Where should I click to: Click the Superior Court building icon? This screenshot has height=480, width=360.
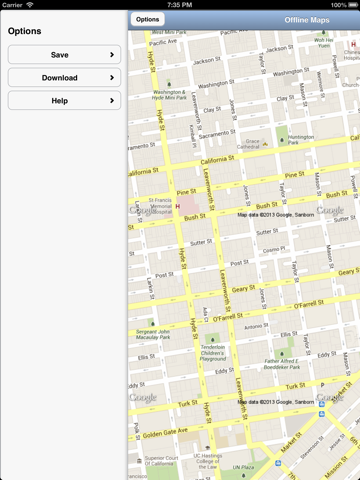(139, 461)
